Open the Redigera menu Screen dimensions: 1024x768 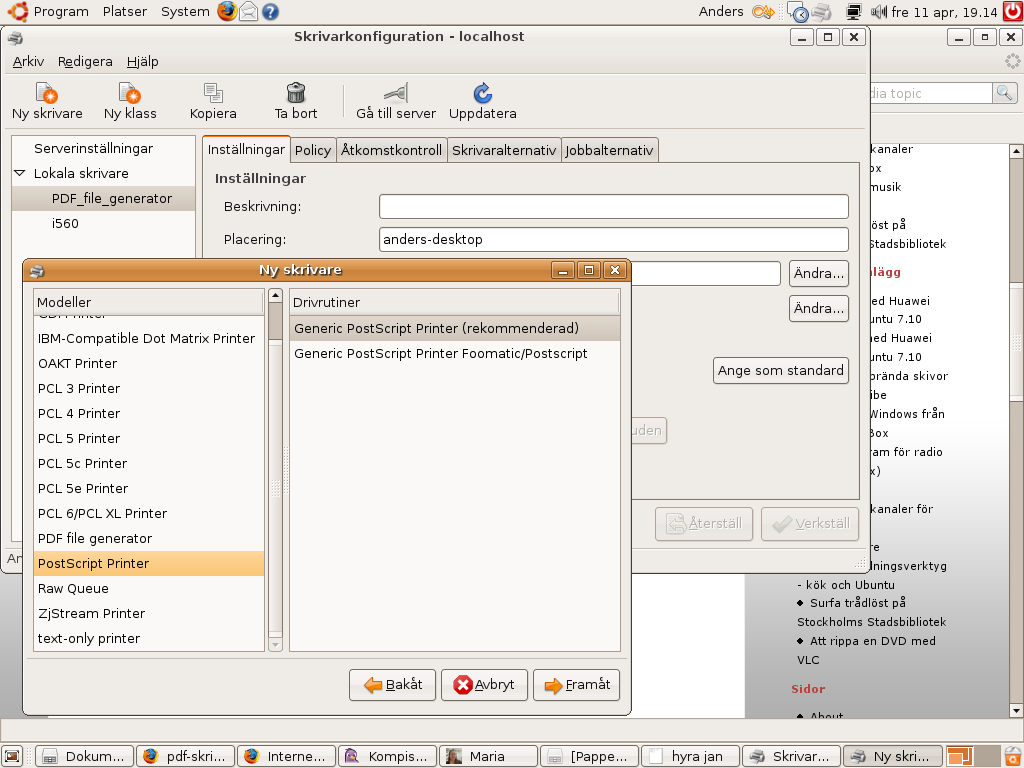click(x=85, y=61)
